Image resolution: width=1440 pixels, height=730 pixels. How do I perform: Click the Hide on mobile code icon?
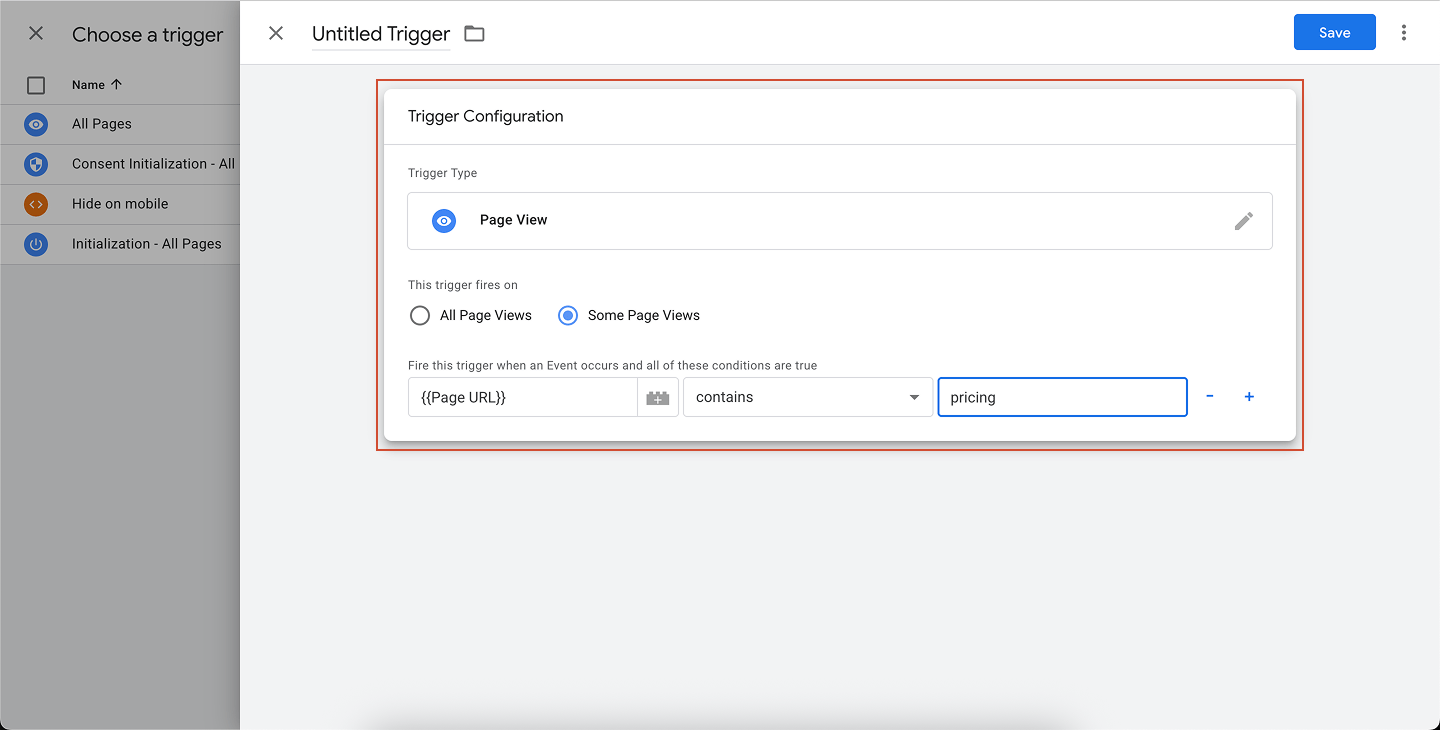[x=36, y=204]
